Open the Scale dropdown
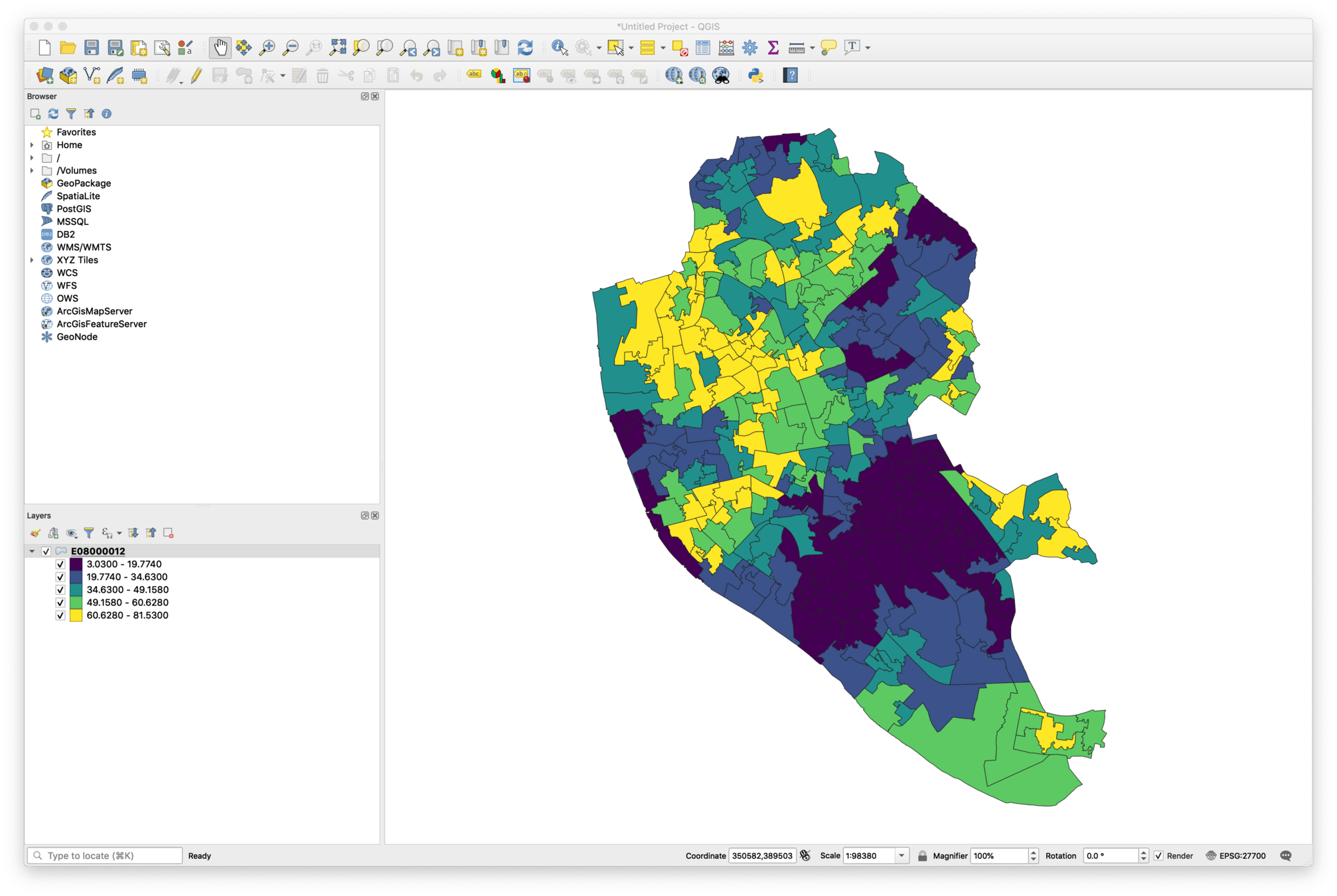 (902, 856)
